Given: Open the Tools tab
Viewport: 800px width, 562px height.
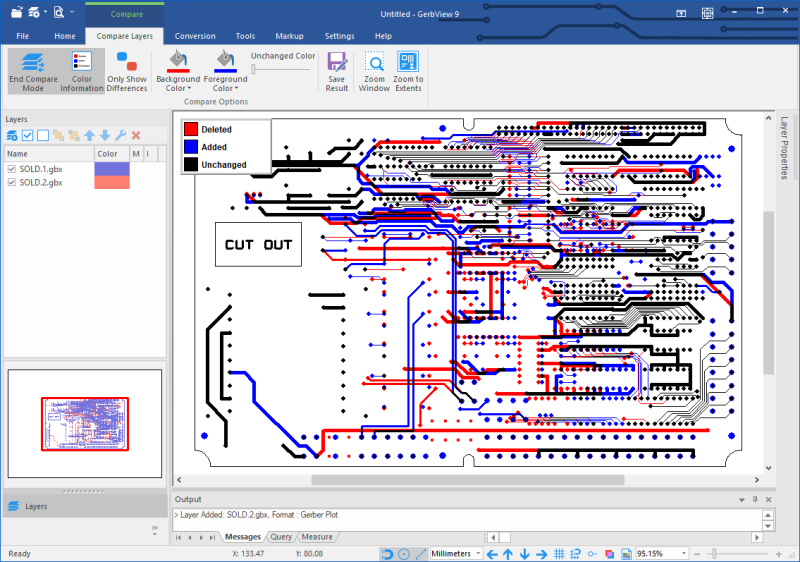Looking at the screenshot, I should point(245,36).
